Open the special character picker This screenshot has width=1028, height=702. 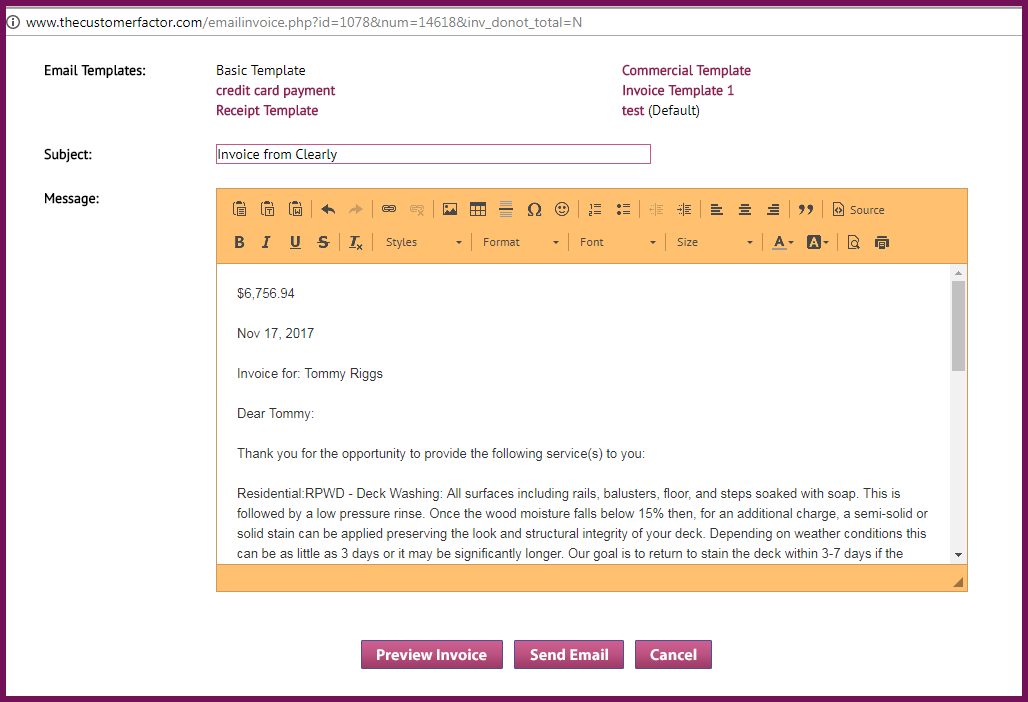[534, 209]
